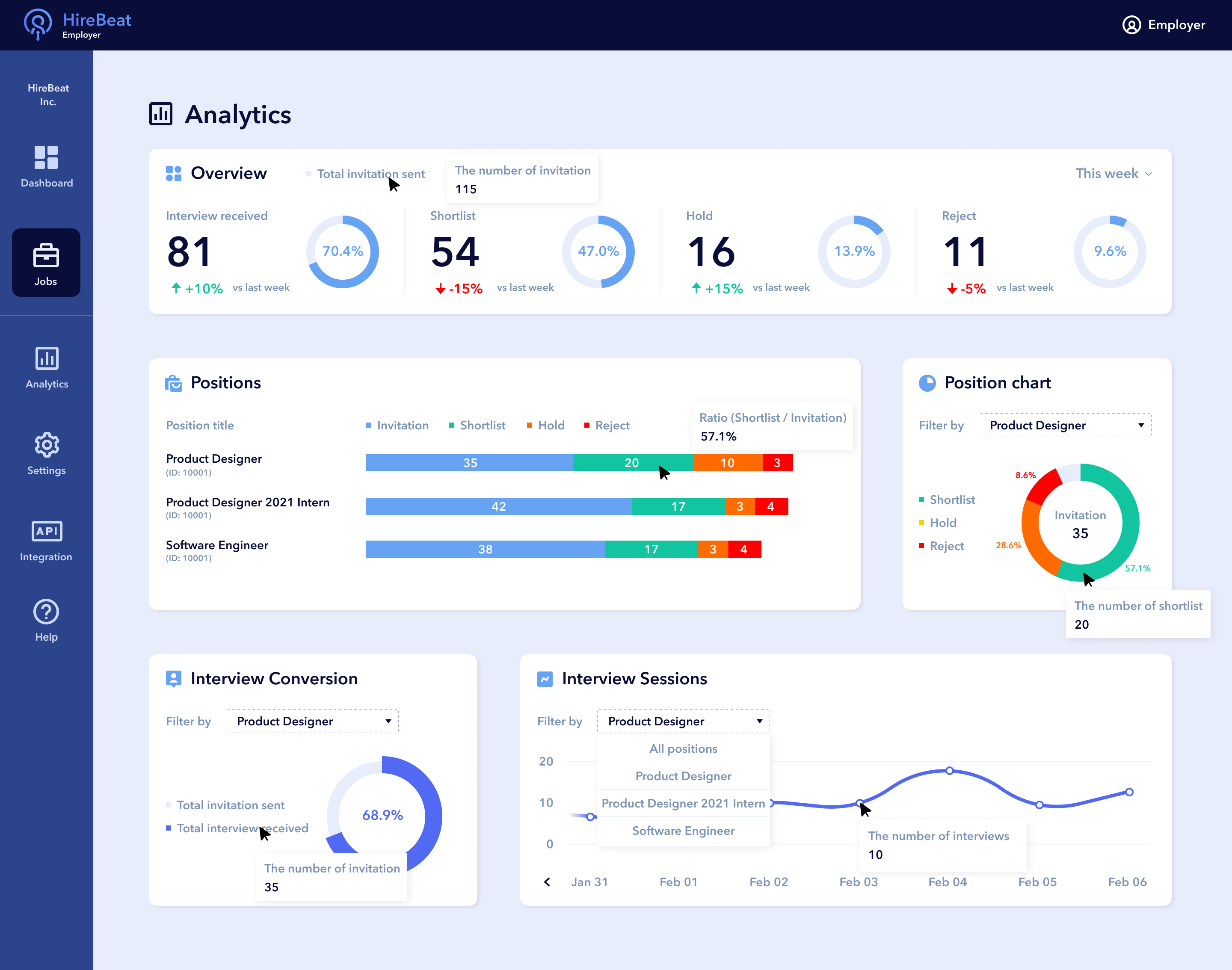The width and height of the screenshot is (1232, 970).
Task: Open the This week period dropdown
Action: click(x=1114, y=173)
